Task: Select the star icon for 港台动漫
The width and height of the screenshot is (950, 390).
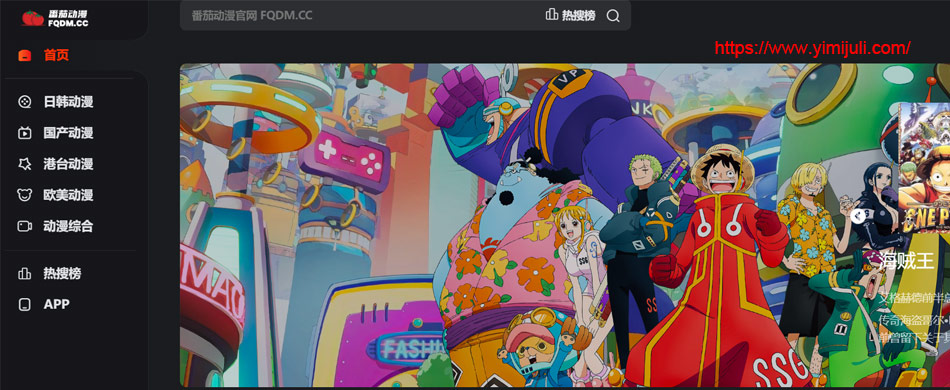Action: (25, 164)
